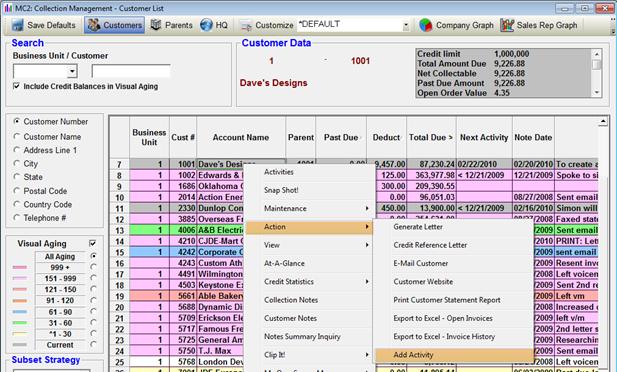This screenshot has height=372, width=617.
Task: Click the Customize toolbar icon
Action: click(x=246, y=26)
